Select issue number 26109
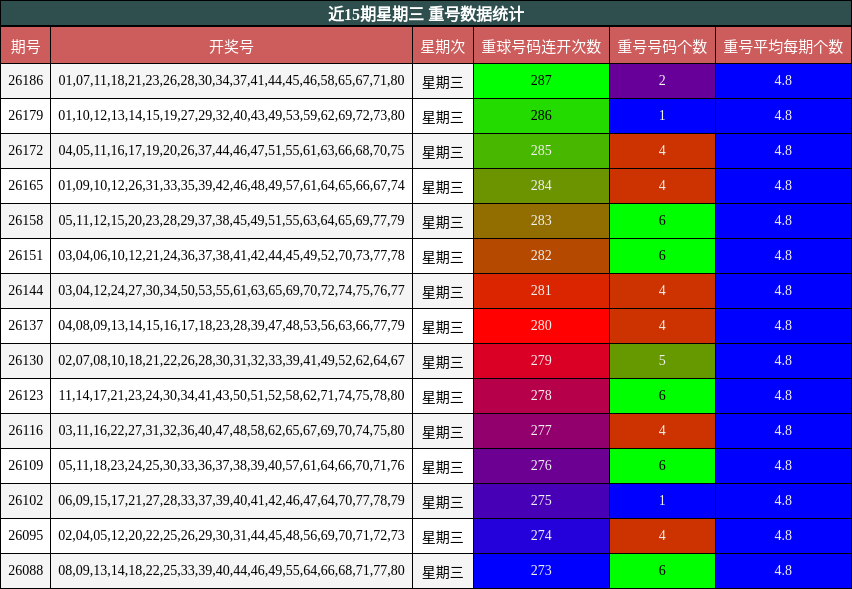This screenshot has height=589, width=852. click(26, 466)
